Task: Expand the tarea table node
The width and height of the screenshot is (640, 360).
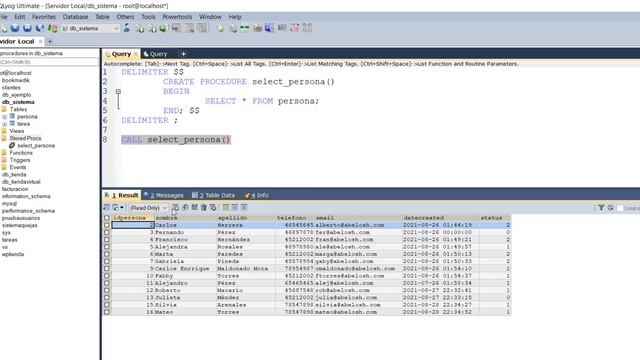Action: (4, 124)
